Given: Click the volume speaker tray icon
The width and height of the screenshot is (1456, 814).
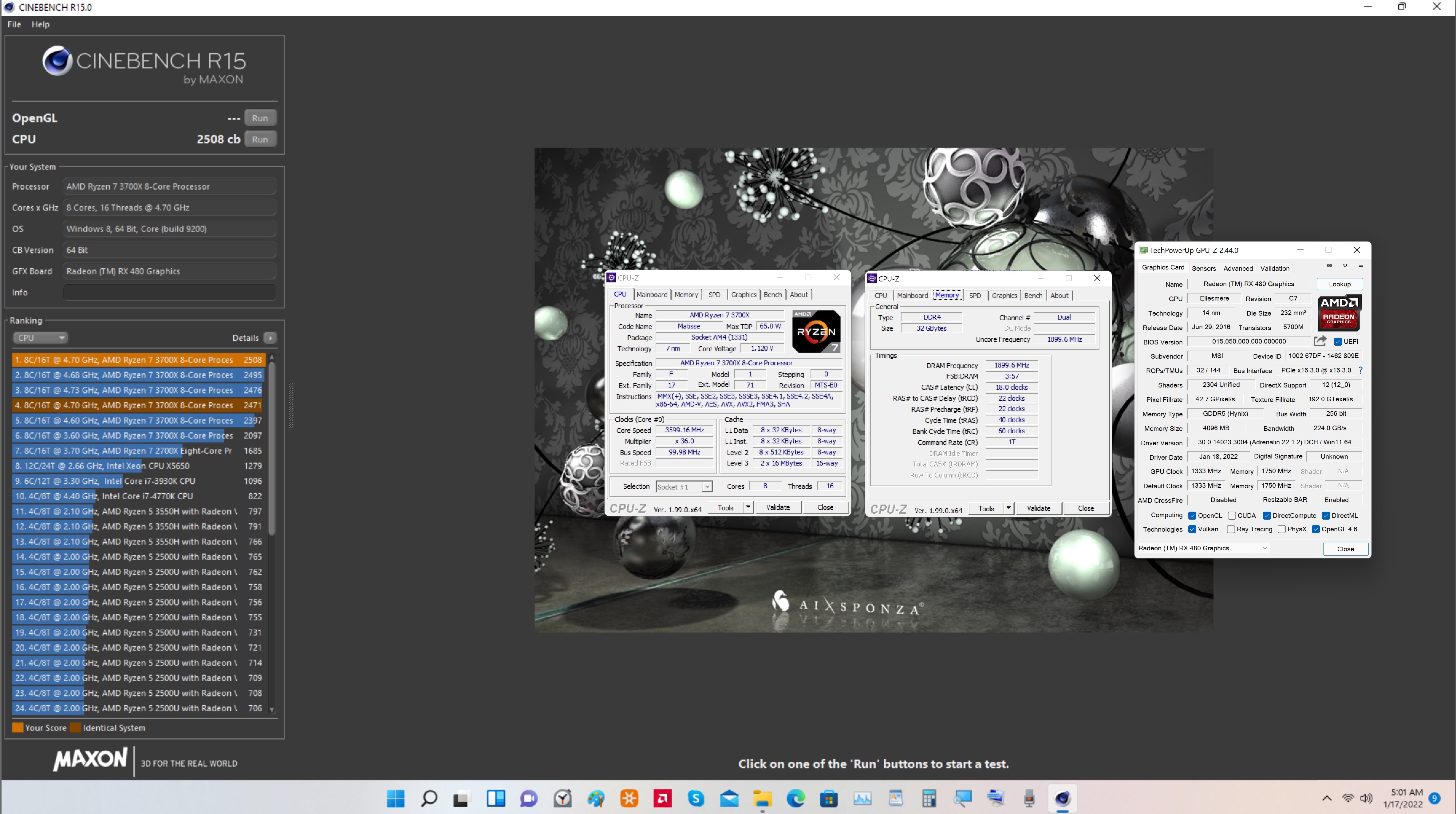Looking at the screenshot, I should (1366, 798).
